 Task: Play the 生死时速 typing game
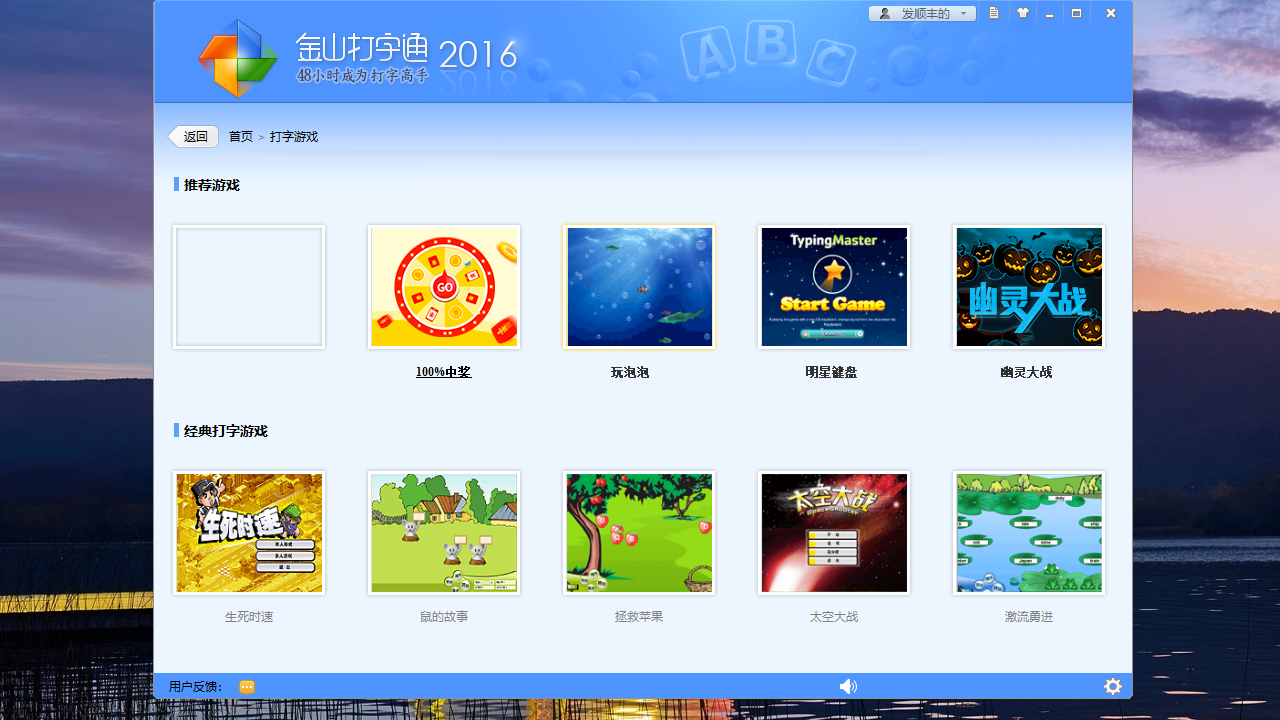coord(248,532)
